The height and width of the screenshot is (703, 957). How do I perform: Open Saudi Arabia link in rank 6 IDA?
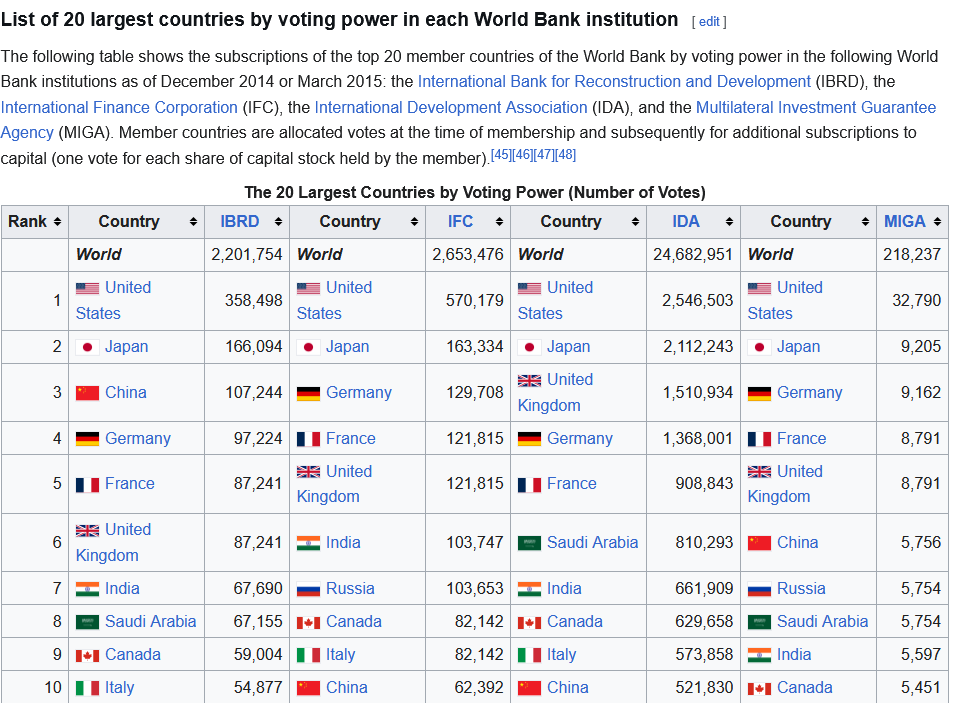pos(593,543)
